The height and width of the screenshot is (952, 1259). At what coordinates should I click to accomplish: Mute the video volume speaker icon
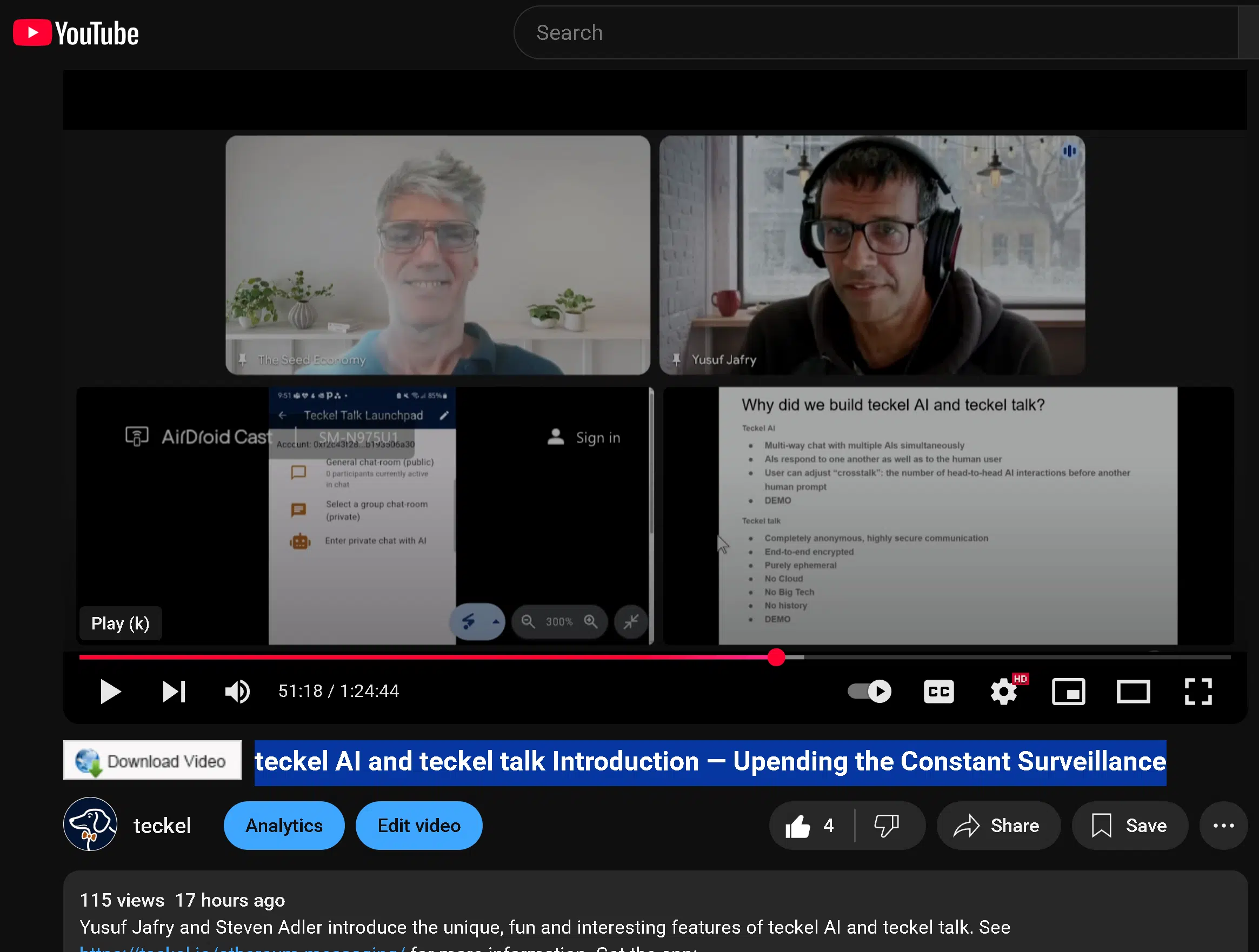tap(237, 692)
